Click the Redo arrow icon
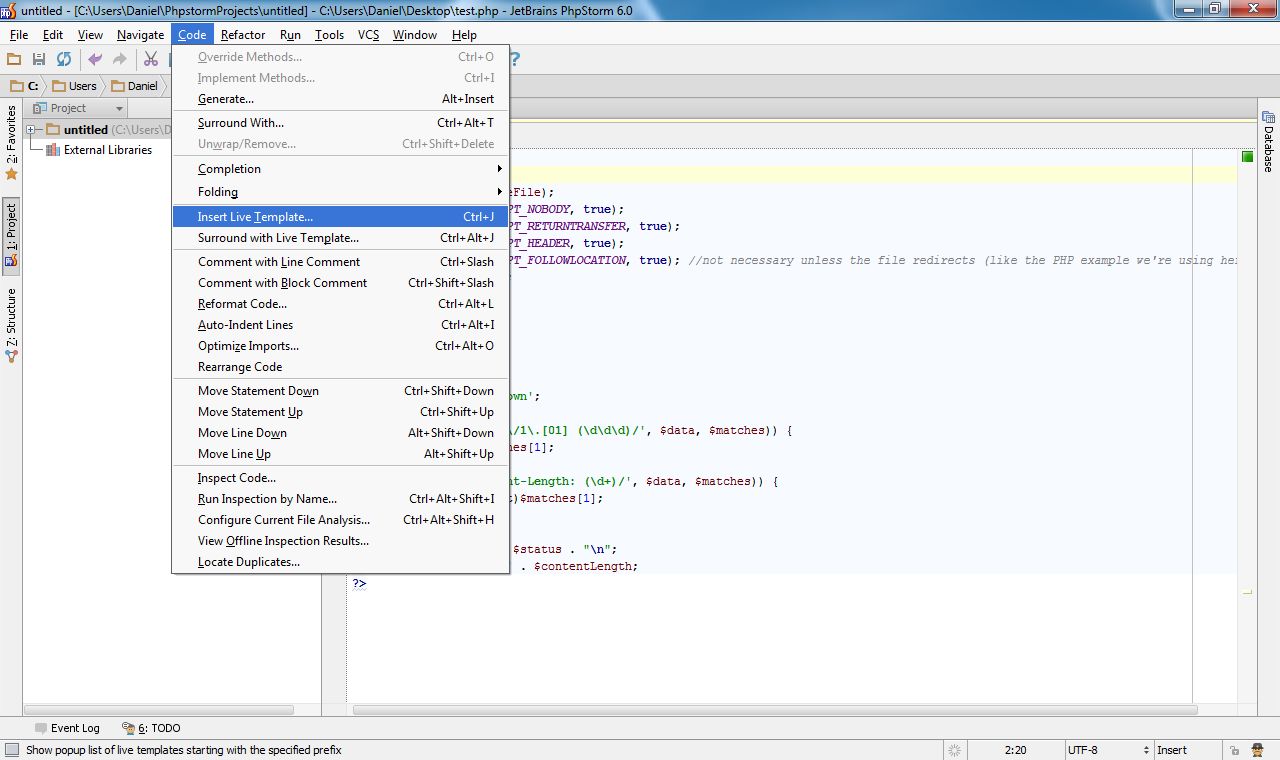 coord(120,60)
